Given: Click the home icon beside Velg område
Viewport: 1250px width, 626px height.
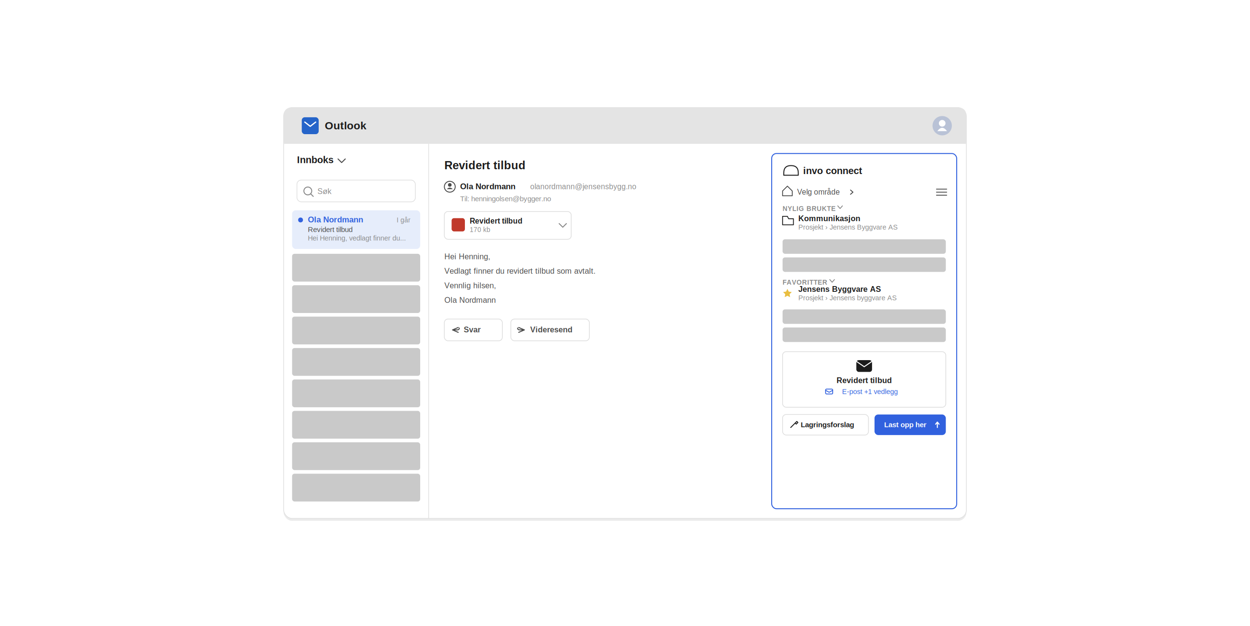Looking at the screenshot, I should coord(787,191).
